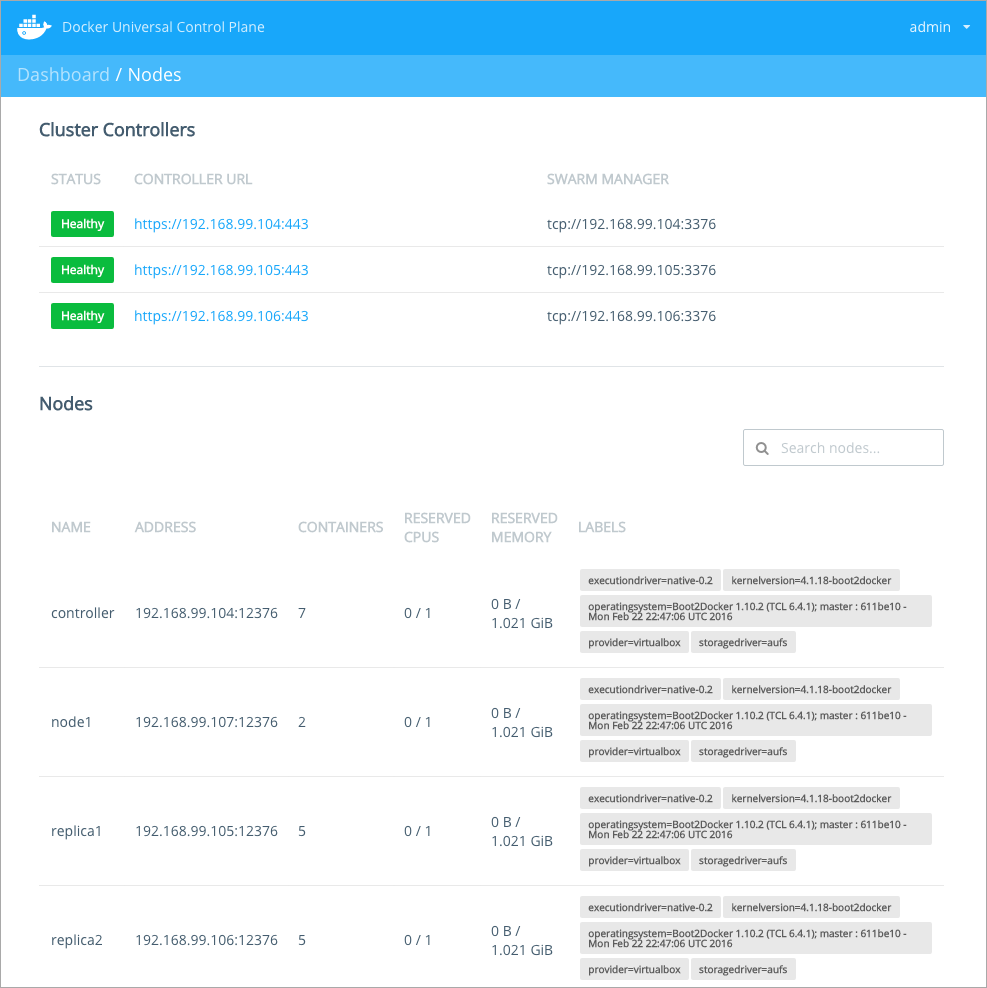This screenshot has height=988, width=987.
Task: Click node1's storagedriver=aufs label tag
Action: 743,751
